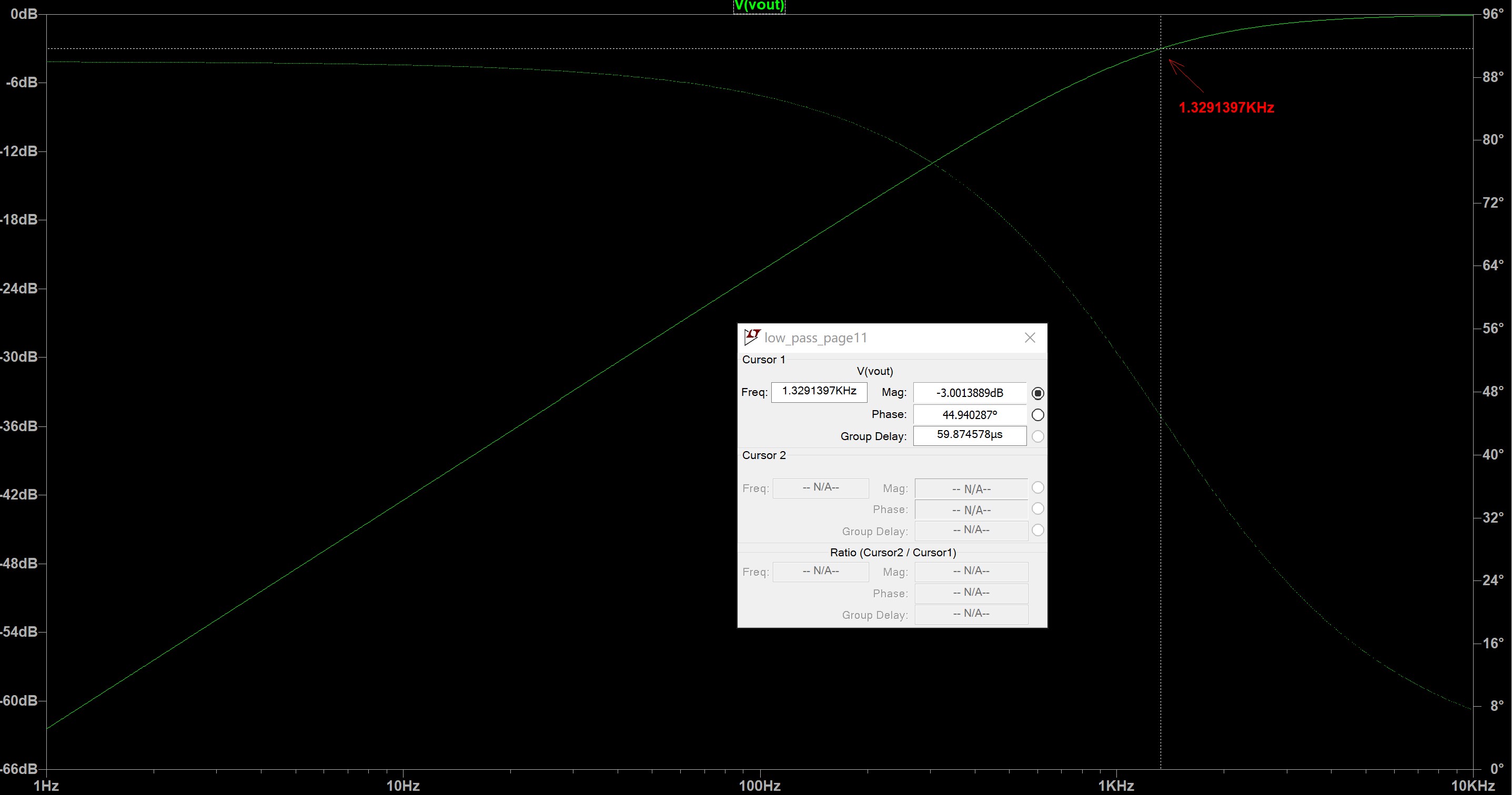Select Cursor 2 Mag radio button

pyautogui.click(x=1037, y=487)
